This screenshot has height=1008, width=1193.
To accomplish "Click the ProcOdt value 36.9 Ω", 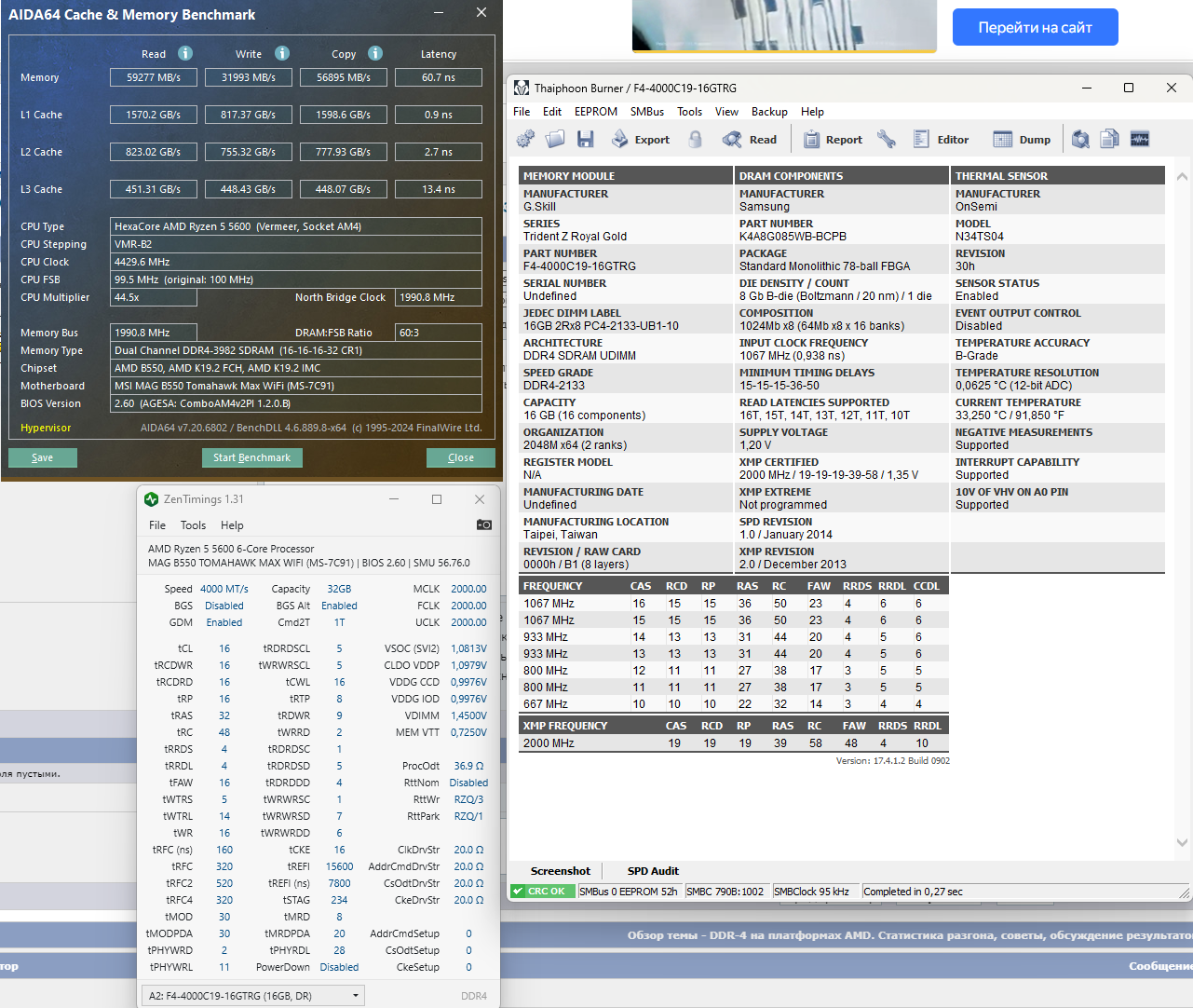I will click(468, 766).
